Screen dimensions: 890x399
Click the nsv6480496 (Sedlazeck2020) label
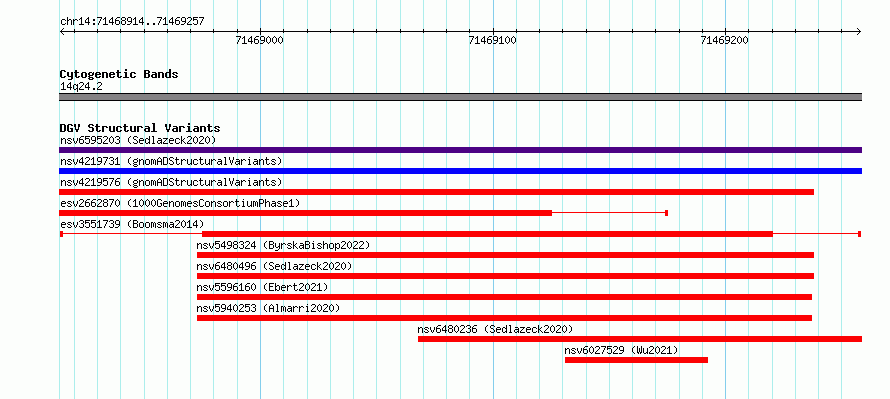point(274,266)
